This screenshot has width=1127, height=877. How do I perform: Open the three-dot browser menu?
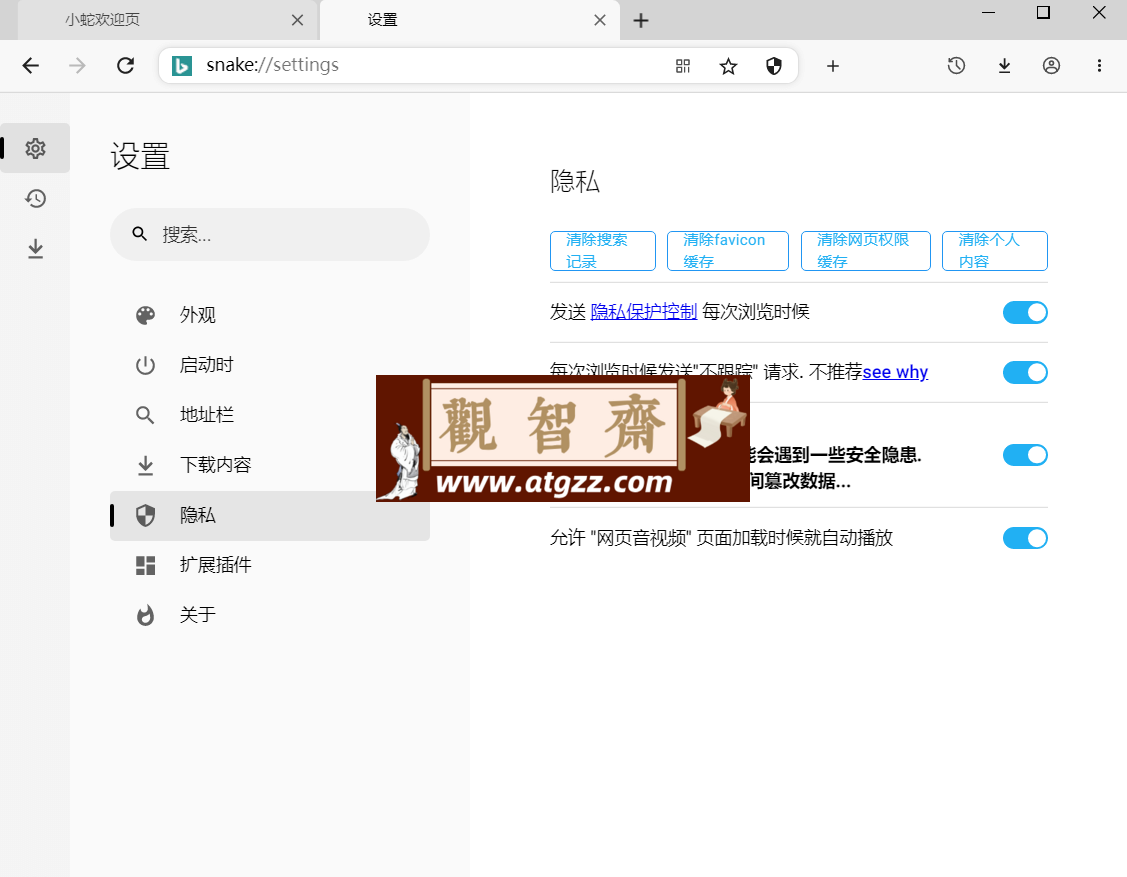pyautogui.click(x=1098, y=66)
